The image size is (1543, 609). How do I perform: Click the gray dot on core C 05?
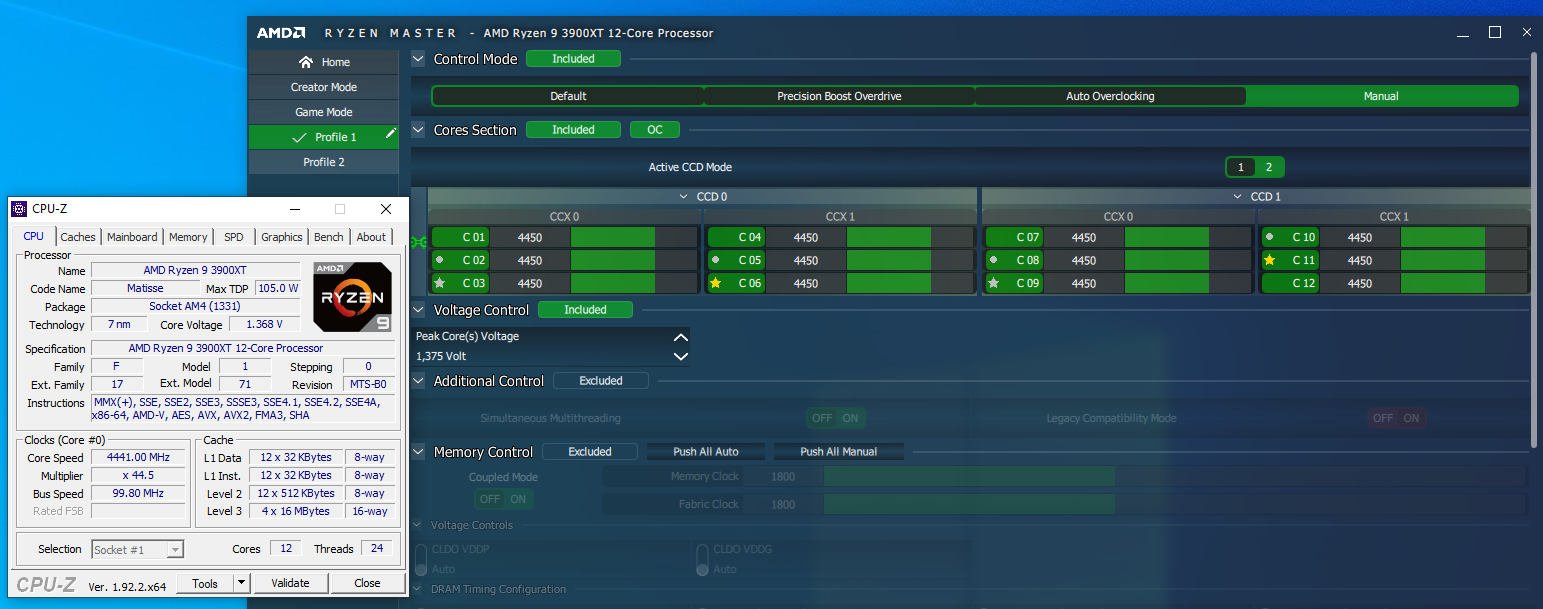pyautogui.click(x=715, y=260)
